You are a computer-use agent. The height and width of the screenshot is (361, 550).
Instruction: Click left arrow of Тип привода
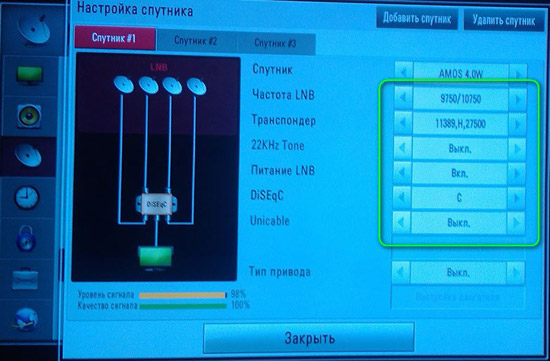coord(401,272)
